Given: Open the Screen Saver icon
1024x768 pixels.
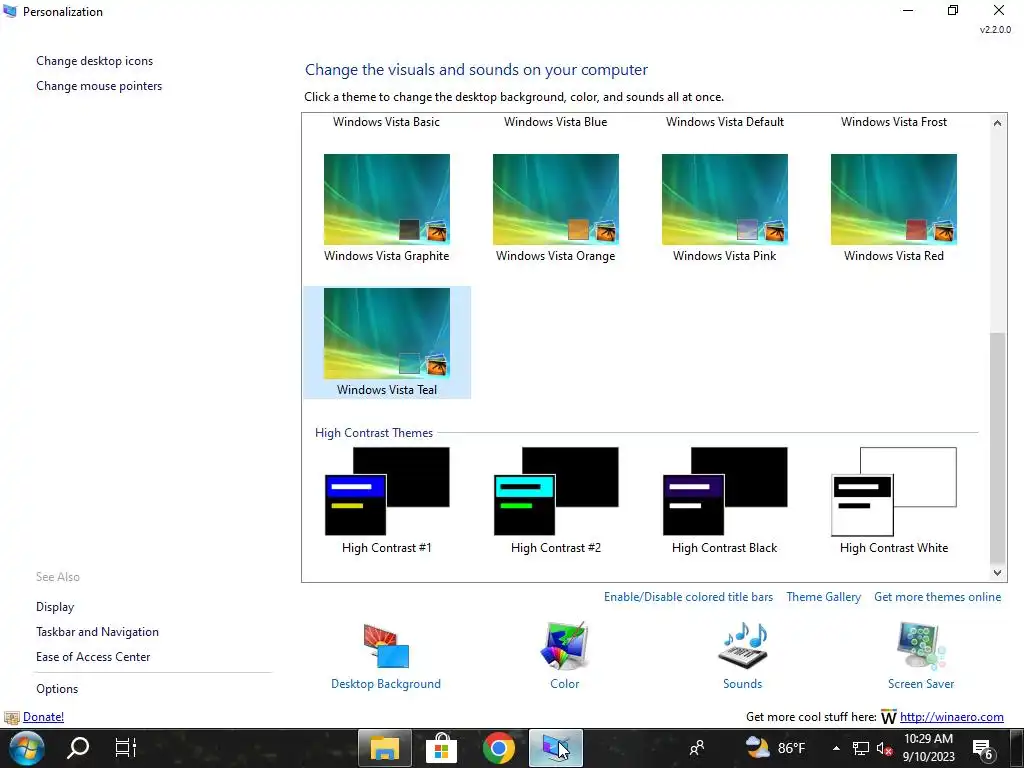Looking at the screenshot, I should click(921, 646).
